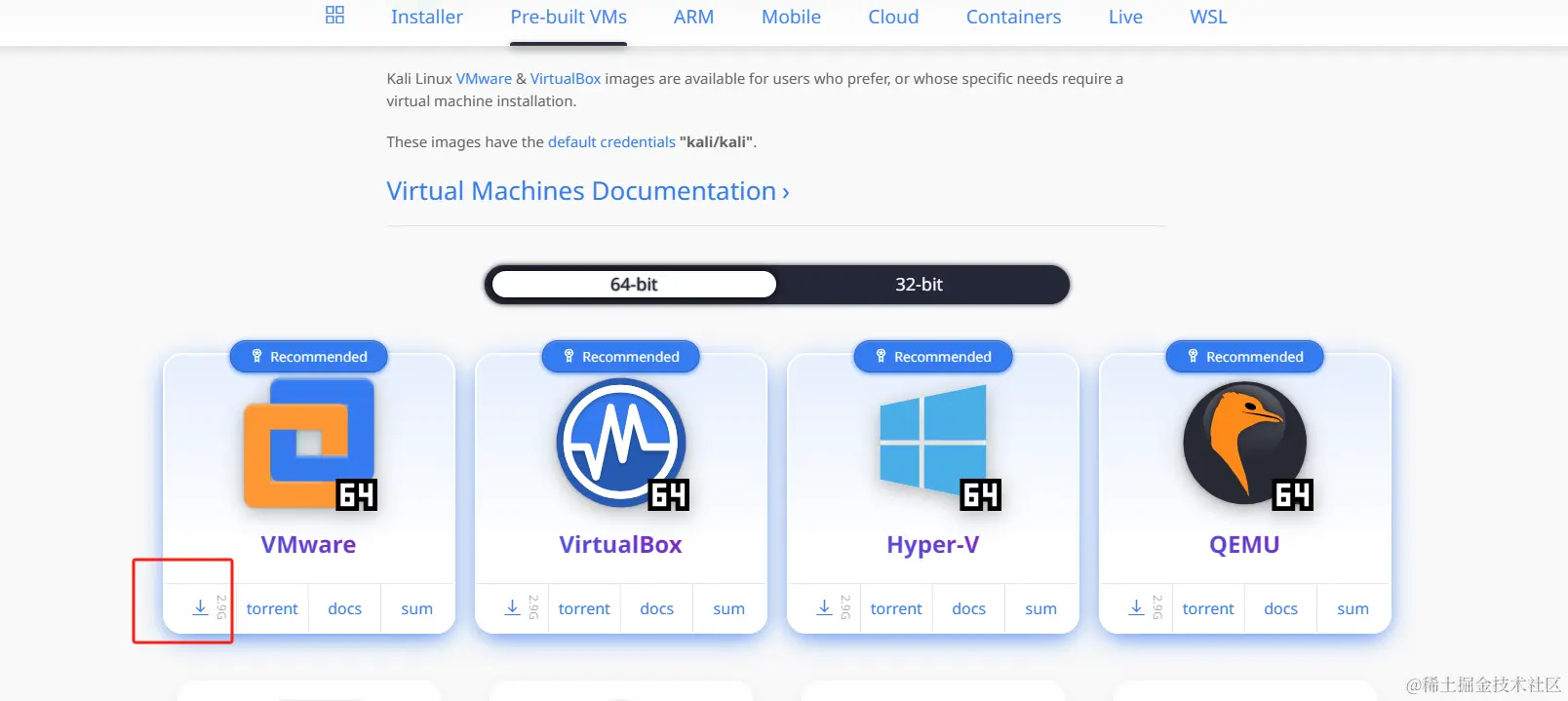Switch to the Live tab
The width and height of the screenshot is (1568, 701).
(x=1125, y=17)
